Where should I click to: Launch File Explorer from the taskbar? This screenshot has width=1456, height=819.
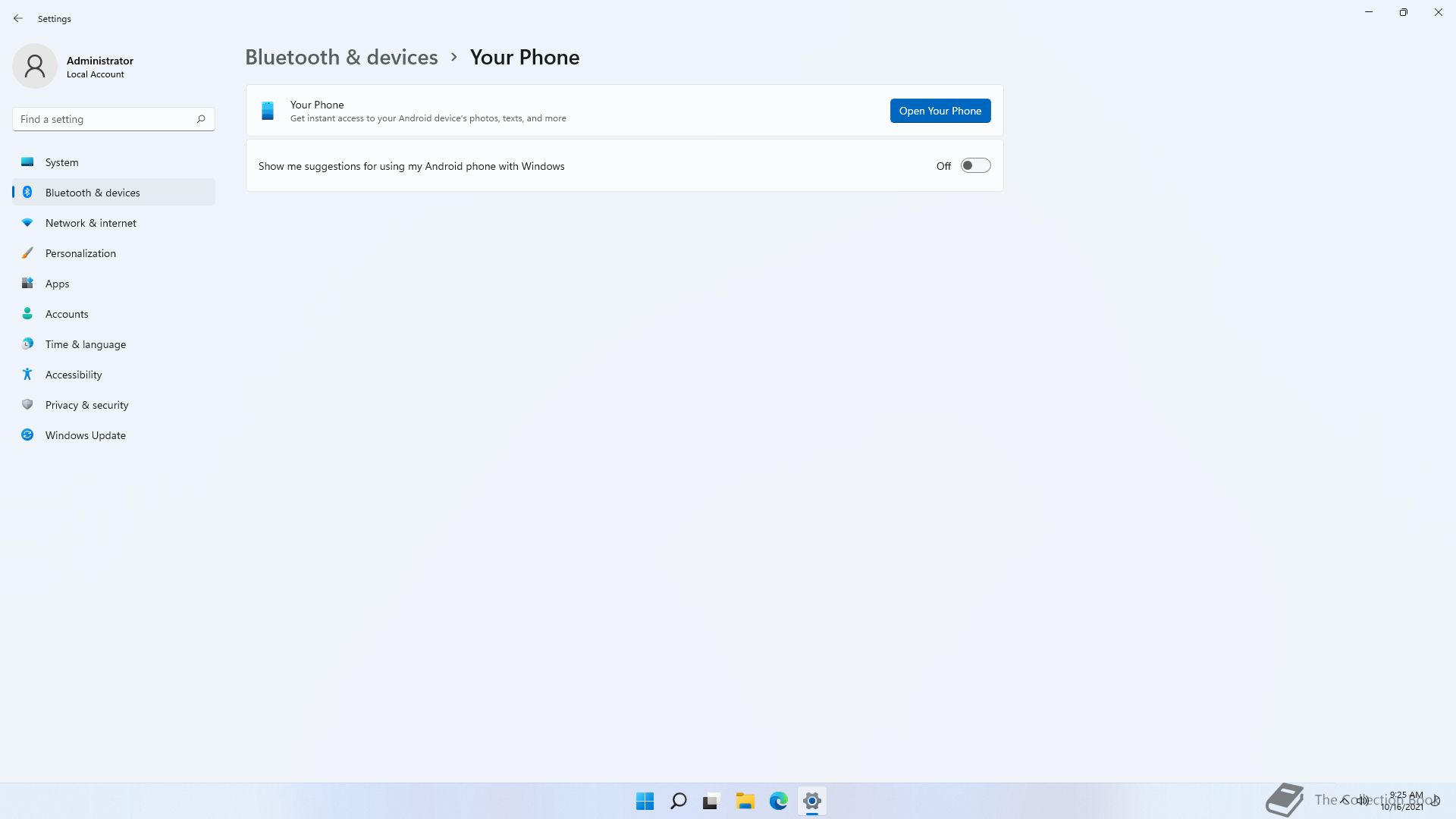pos(745,801)
